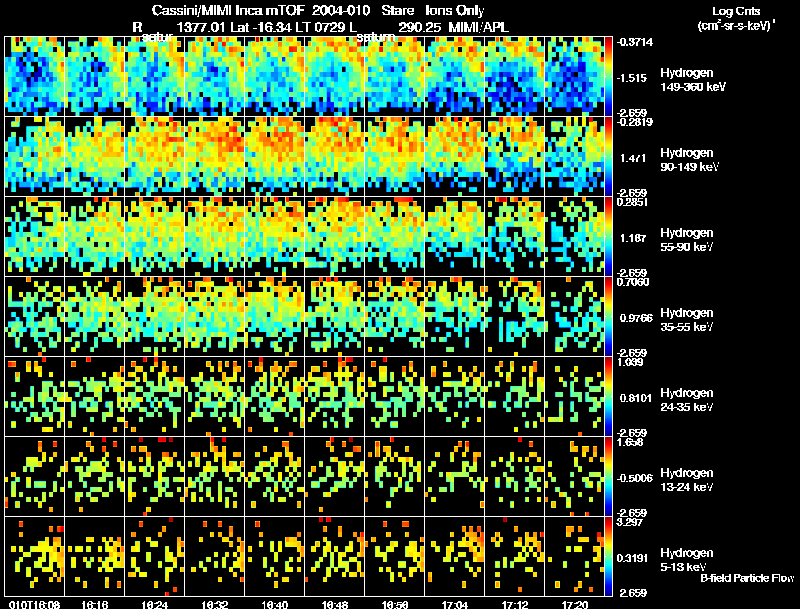Click the Hydrogen 149-360 keV color bar
The width and height of the screenshot is (800, 609).
click(x=608, y=76)
